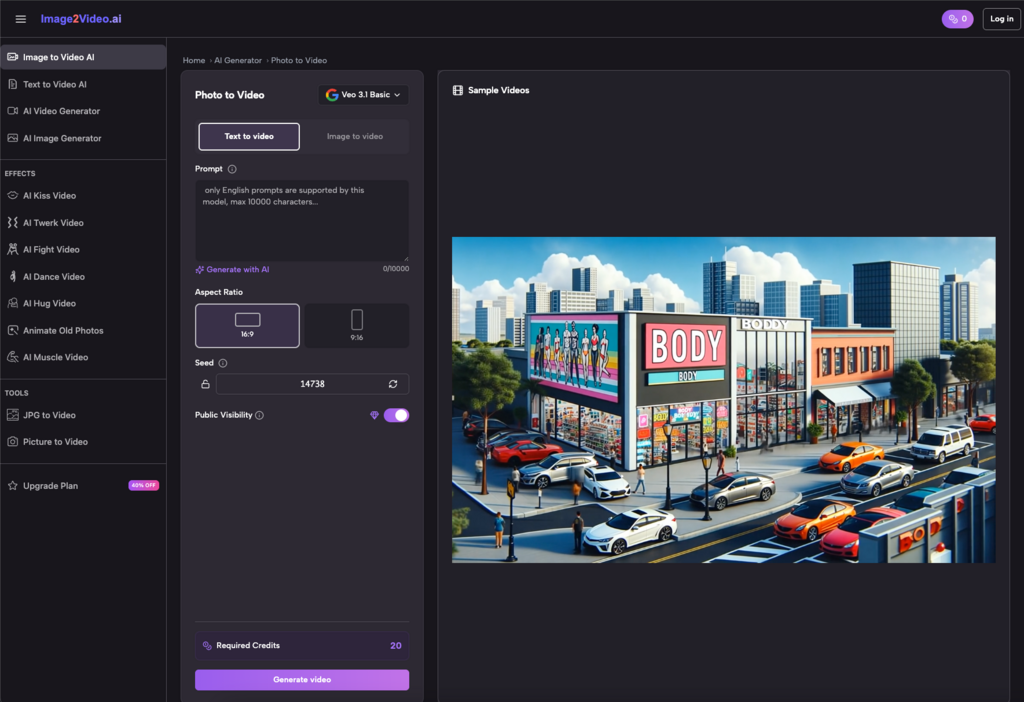1024x702 pixels.
Task: Click the Public Visibility info icon
Action: pos(260,415)
